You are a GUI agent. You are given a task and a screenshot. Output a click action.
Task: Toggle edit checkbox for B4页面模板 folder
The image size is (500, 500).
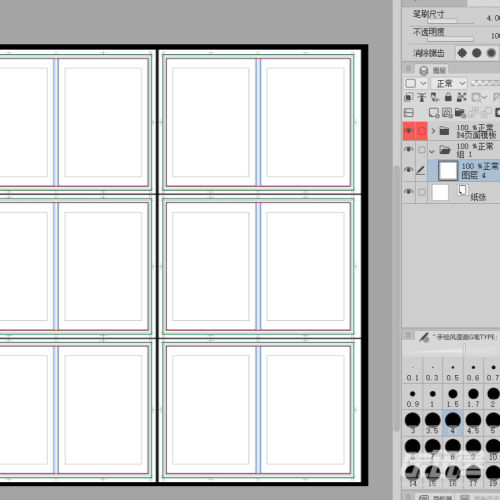pyautogui.click(x=422, y=131)
